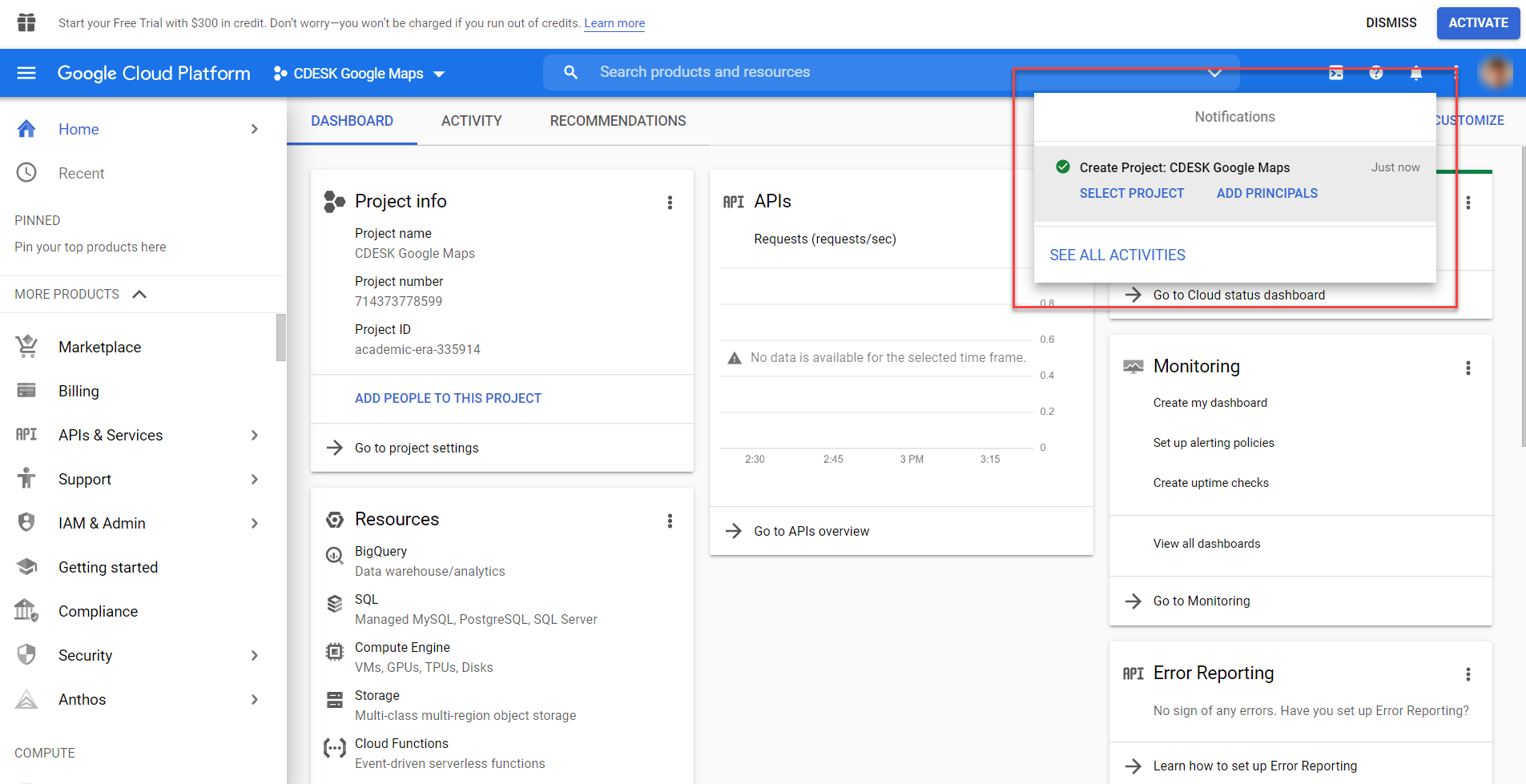Click the gift icon in free trial banner
This screenshot has height=784, width=1526.
(x=26, y=22)
